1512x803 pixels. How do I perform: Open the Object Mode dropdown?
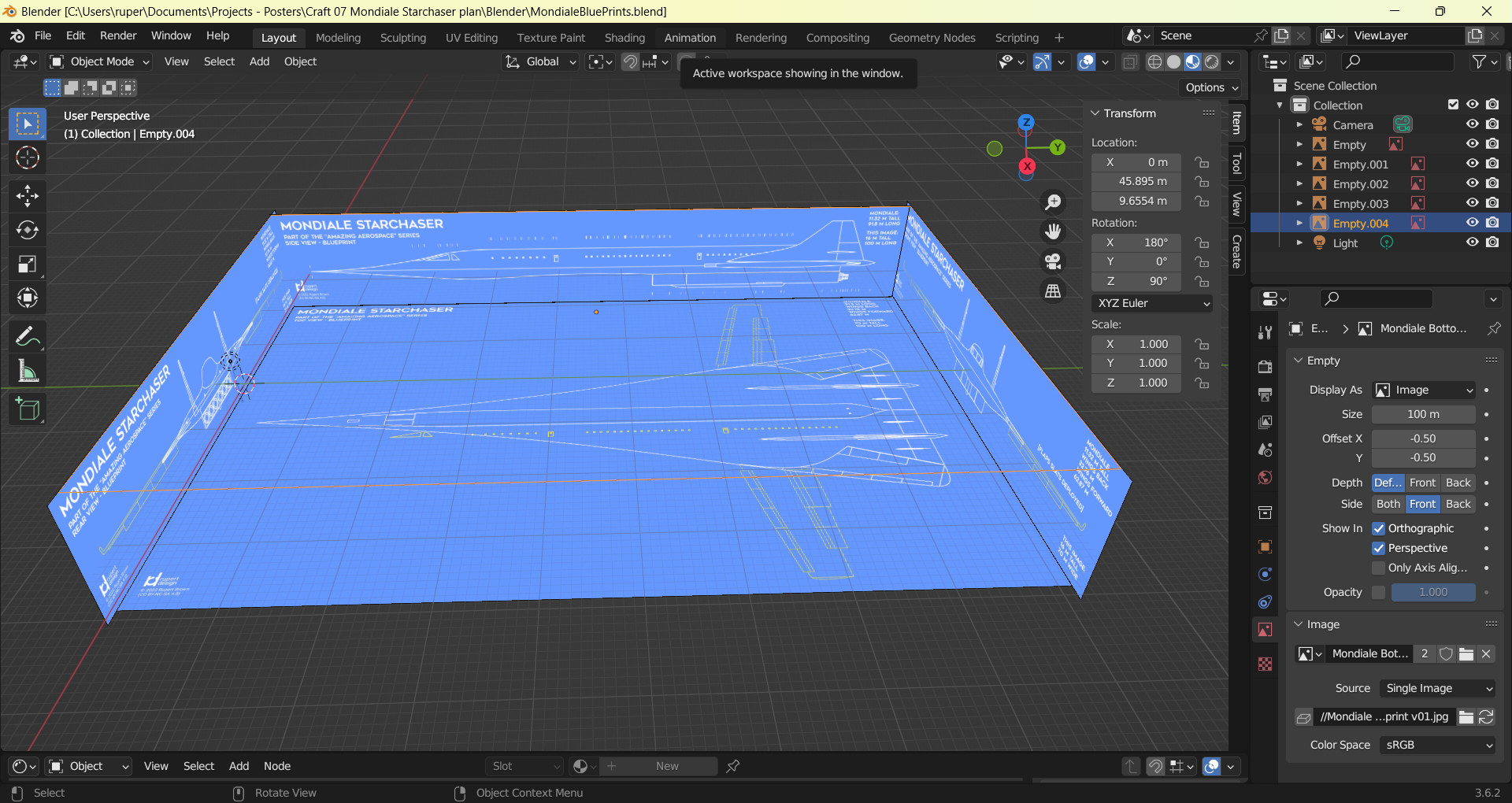click(x=100, y=61)
